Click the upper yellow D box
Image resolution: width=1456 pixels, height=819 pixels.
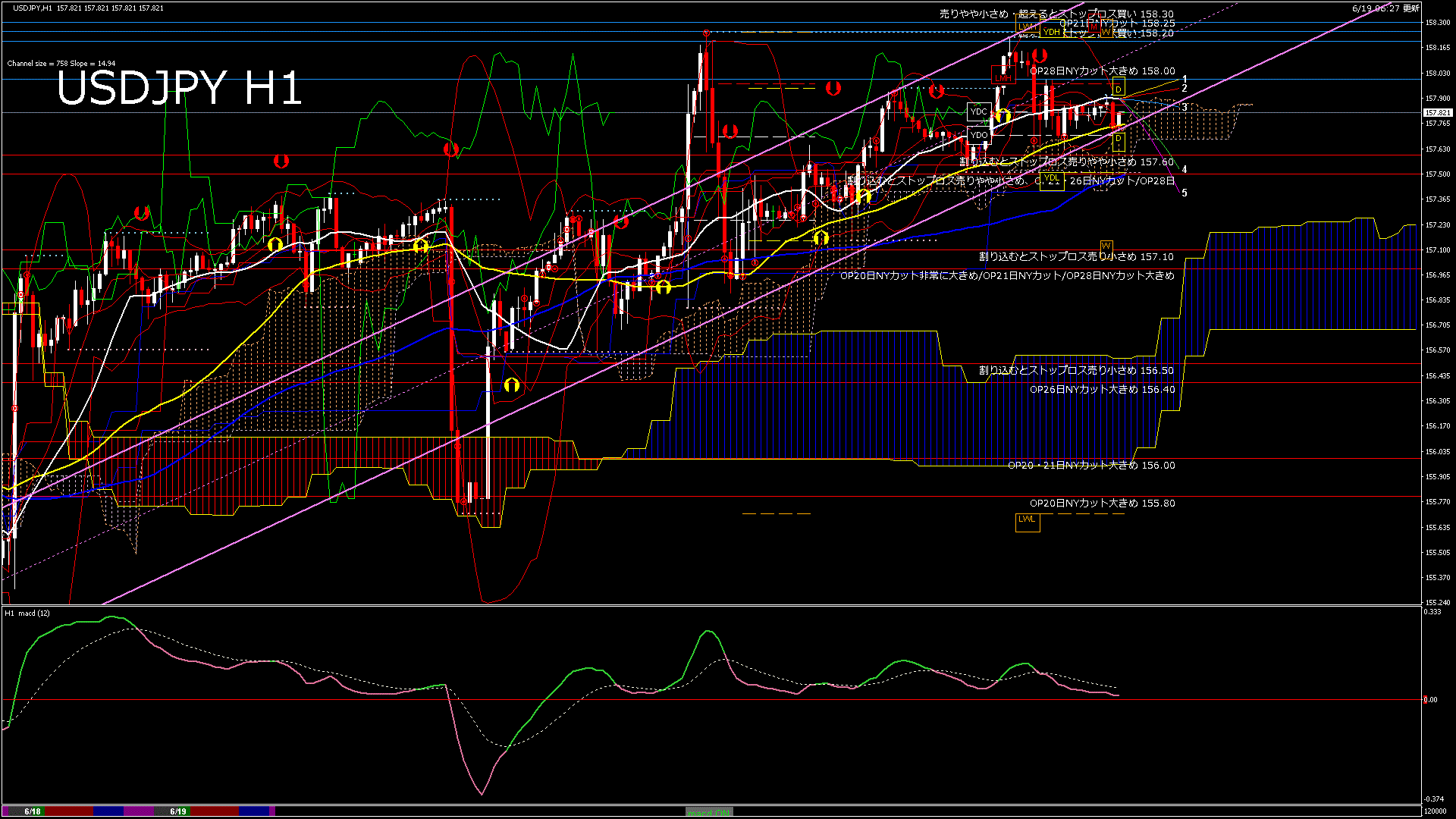click(1118, 89)
